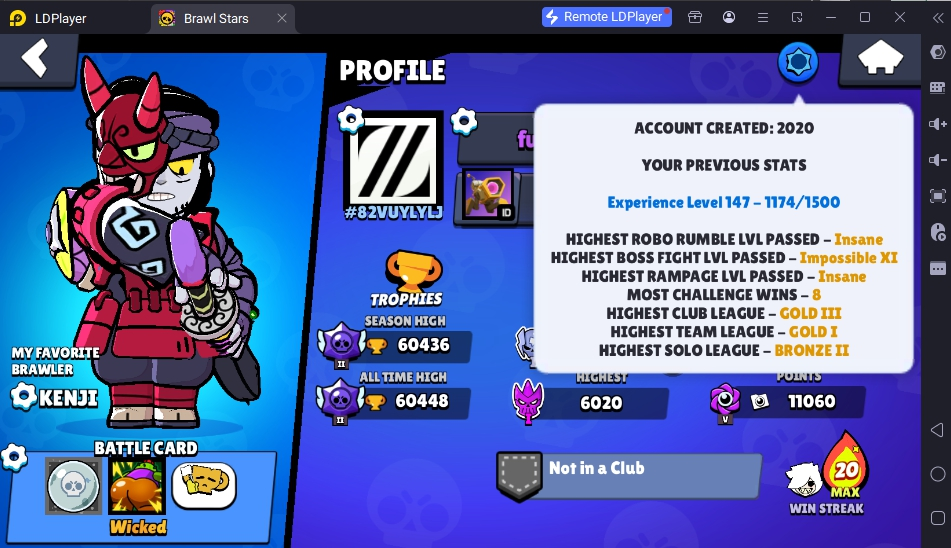Open the Not in a Club banner
Screen dimensions: 951x548
(x=629, y=475)
